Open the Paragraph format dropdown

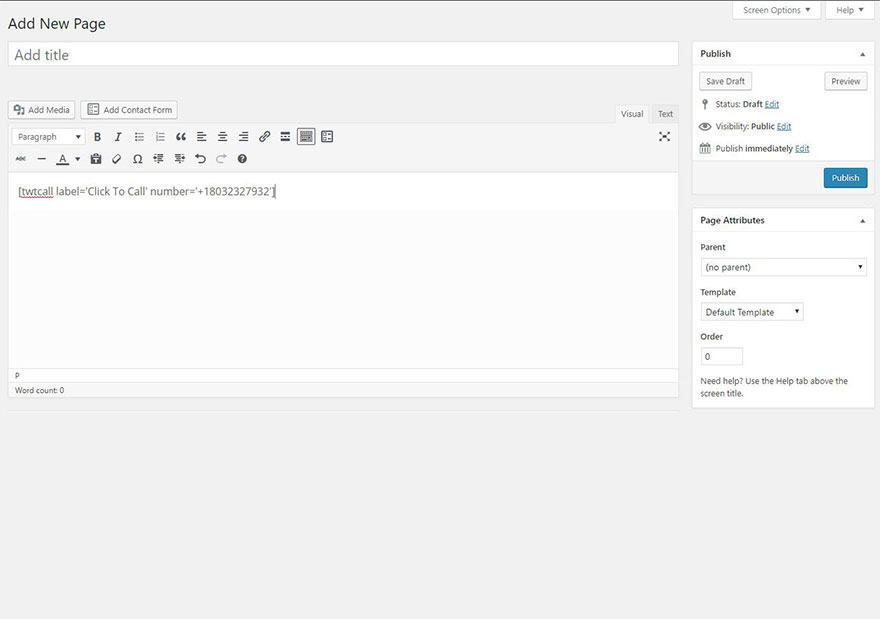pyautogui.click(x=48, y=137)
